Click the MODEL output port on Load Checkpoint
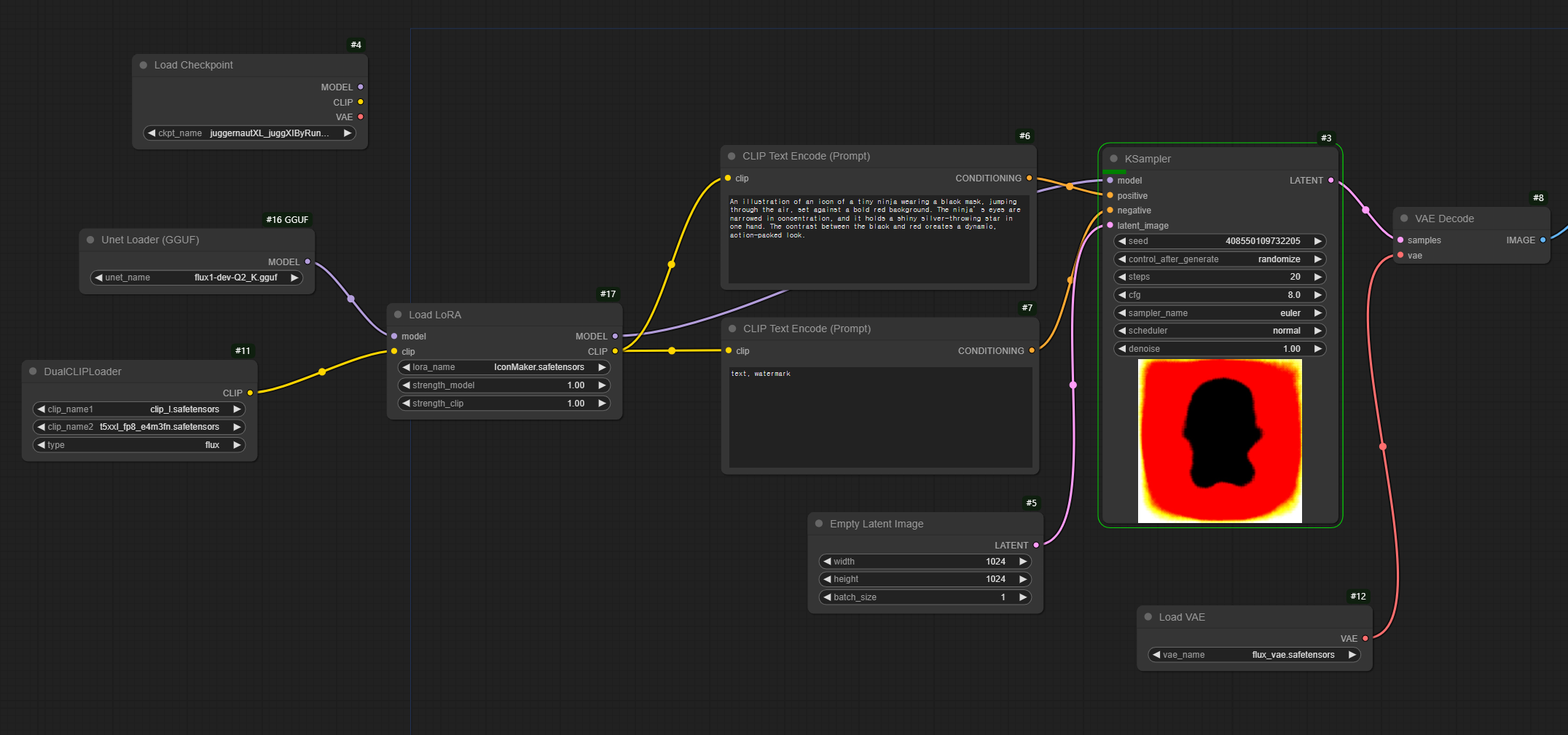Screen dimensions: 1568x735 pyautogui.click(x=361, y=87)
